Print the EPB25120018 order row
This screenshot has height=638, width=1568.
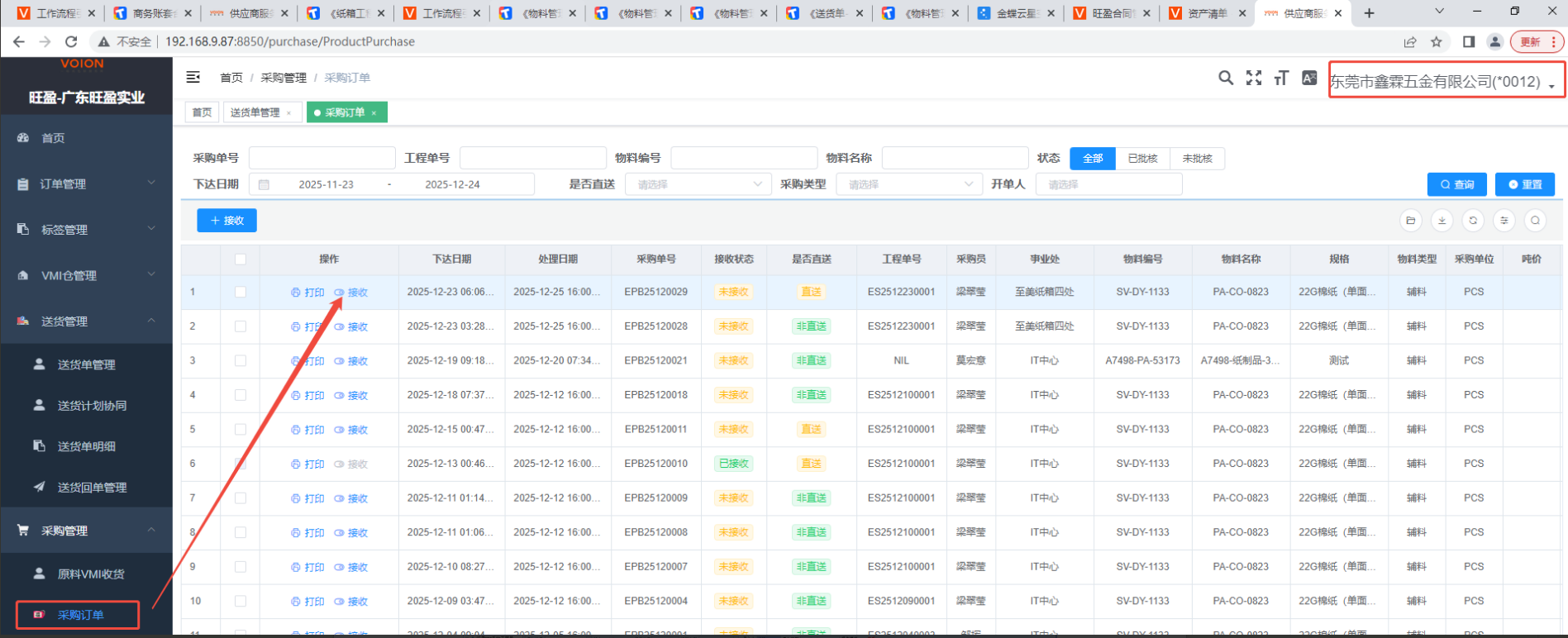coord(307,395)
